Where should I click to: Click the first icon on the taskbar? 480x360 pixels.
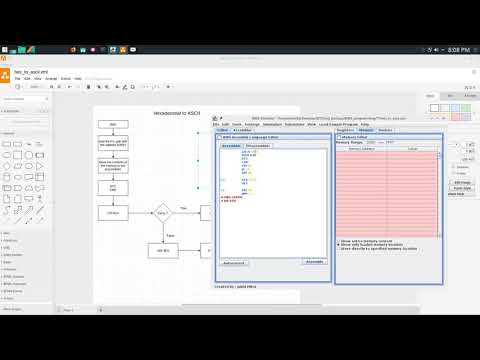[x=4, y=50]
